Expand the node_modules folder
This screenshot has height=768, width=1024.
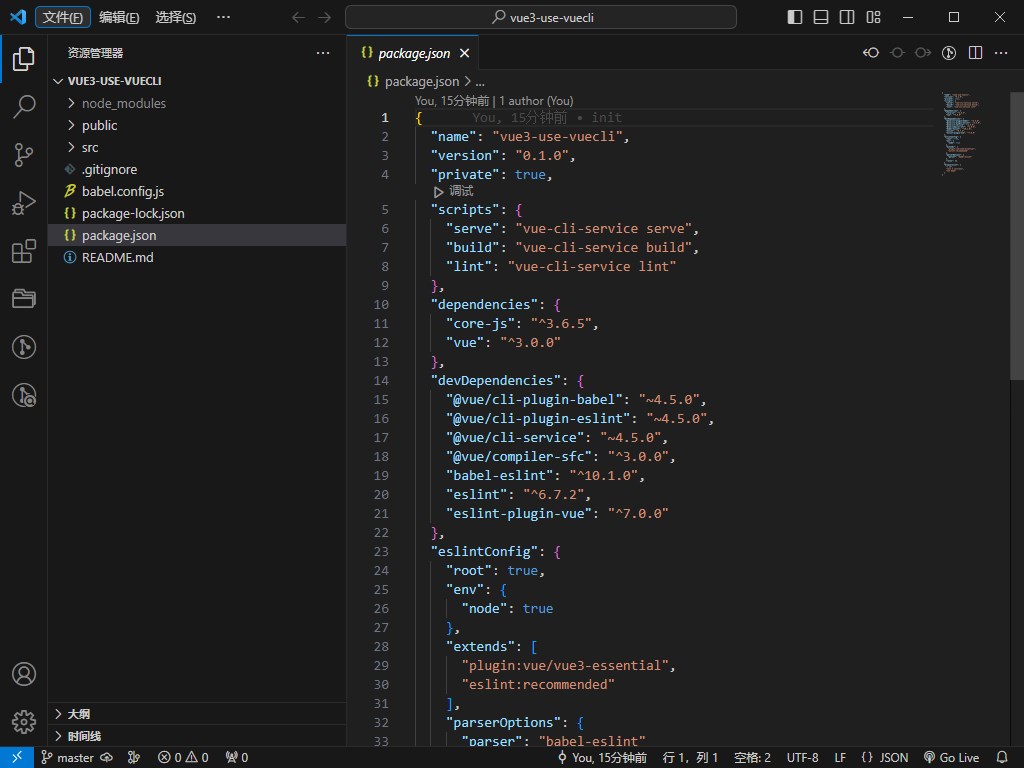pos(123,103)
